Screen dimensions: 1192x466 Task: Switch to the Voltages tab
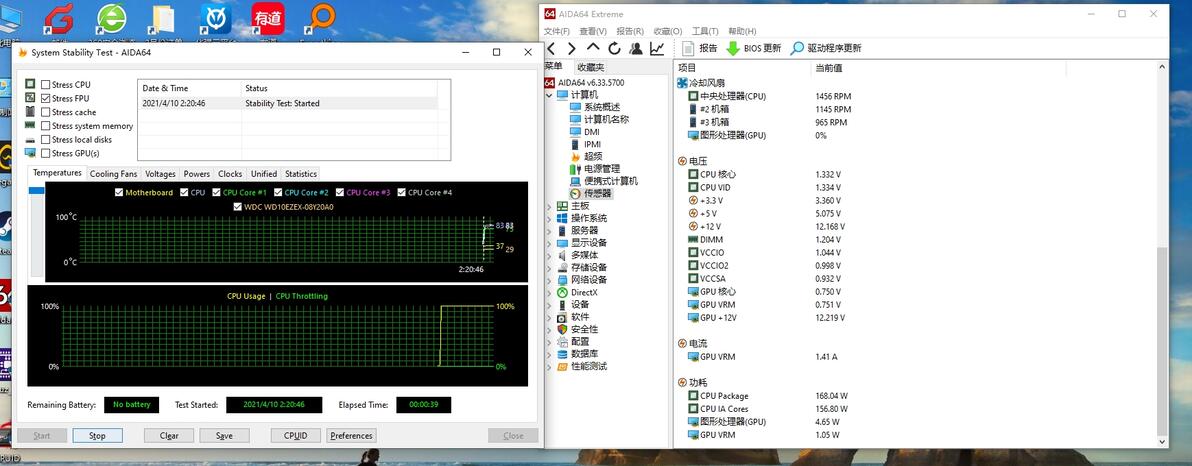pyautogui.click(x=160, y=173)
